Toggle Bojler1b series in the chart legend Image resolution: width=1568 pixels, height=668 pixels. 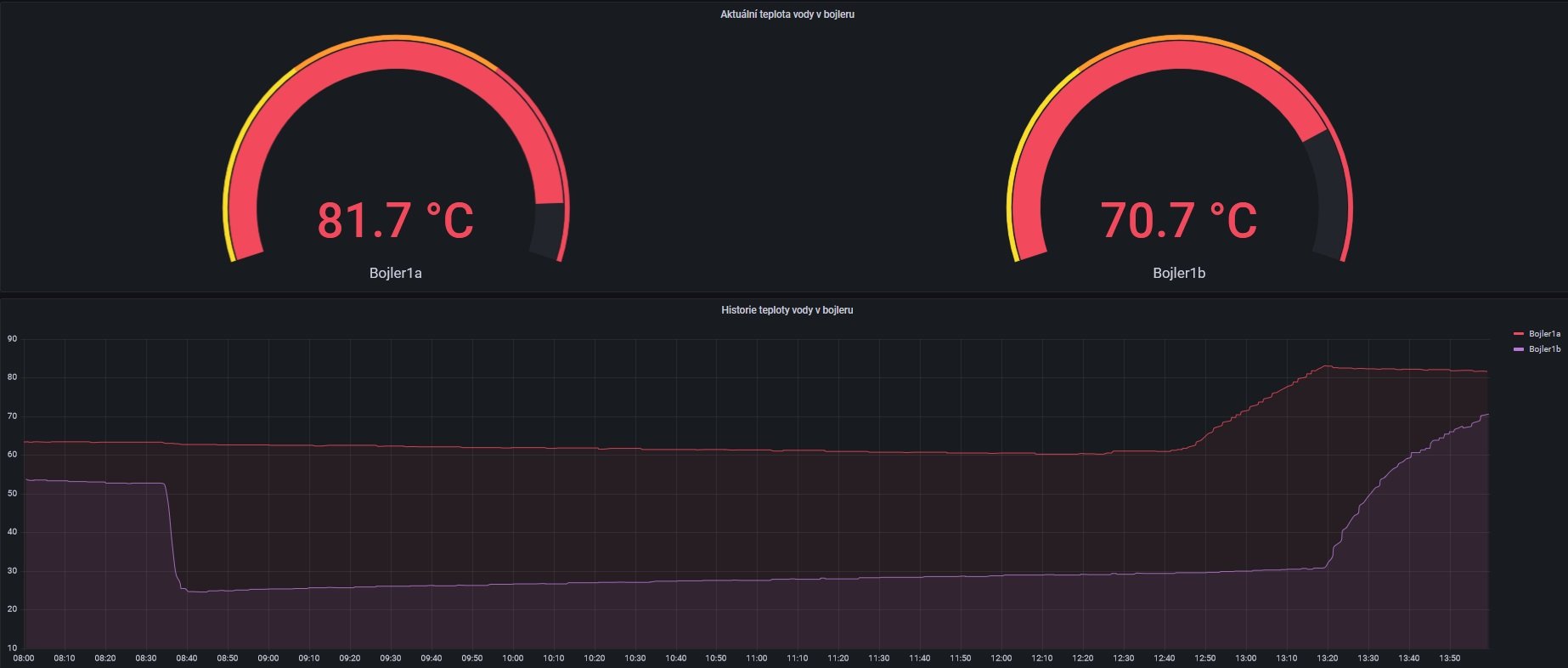1544,349
